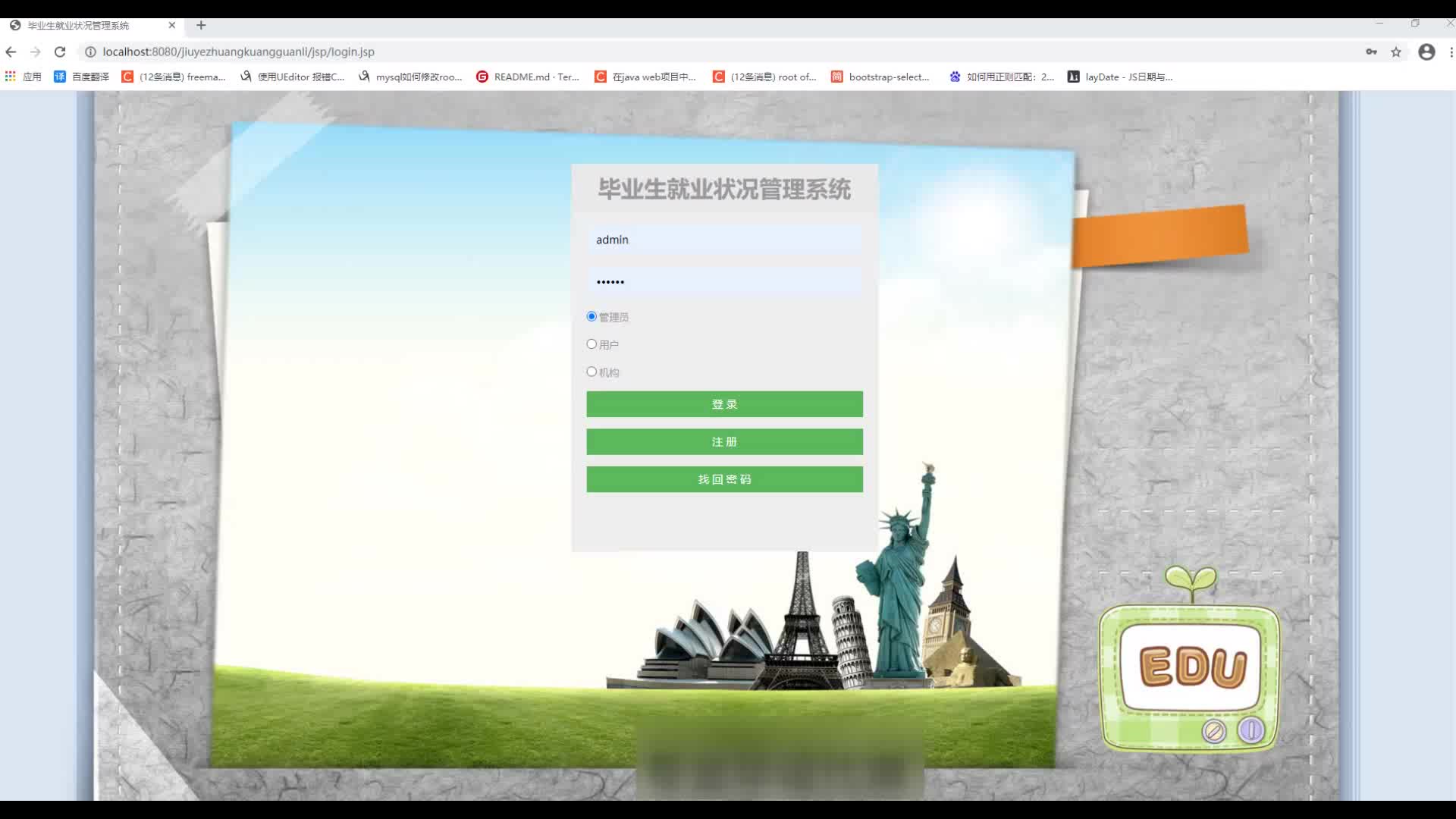Open the Apps grid shortcut
This screenshot has width=1456, height=819.
(11, 77)
